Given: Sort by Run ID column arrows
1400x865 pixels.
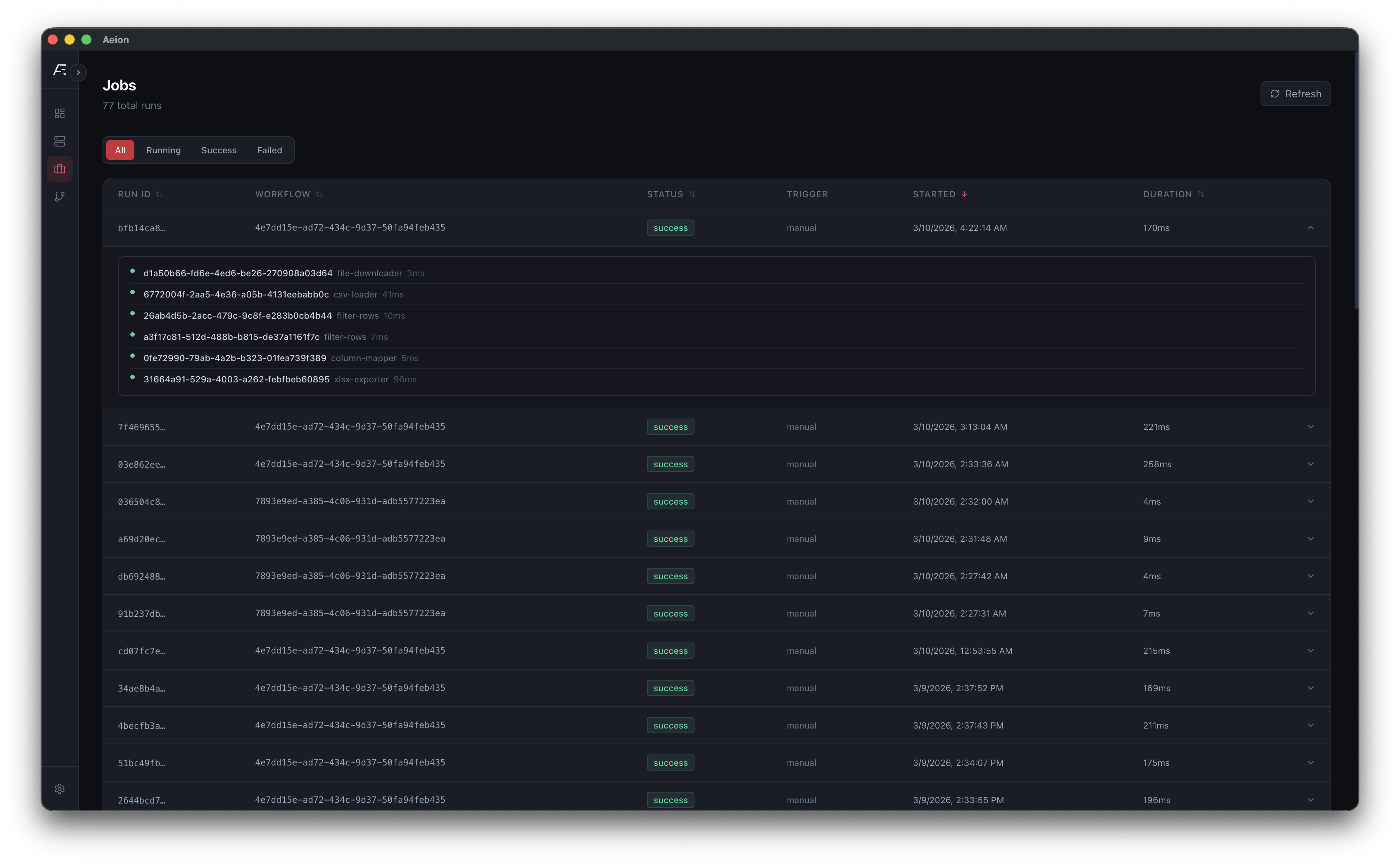Looking at the screenshot, I should coord(159,194).
